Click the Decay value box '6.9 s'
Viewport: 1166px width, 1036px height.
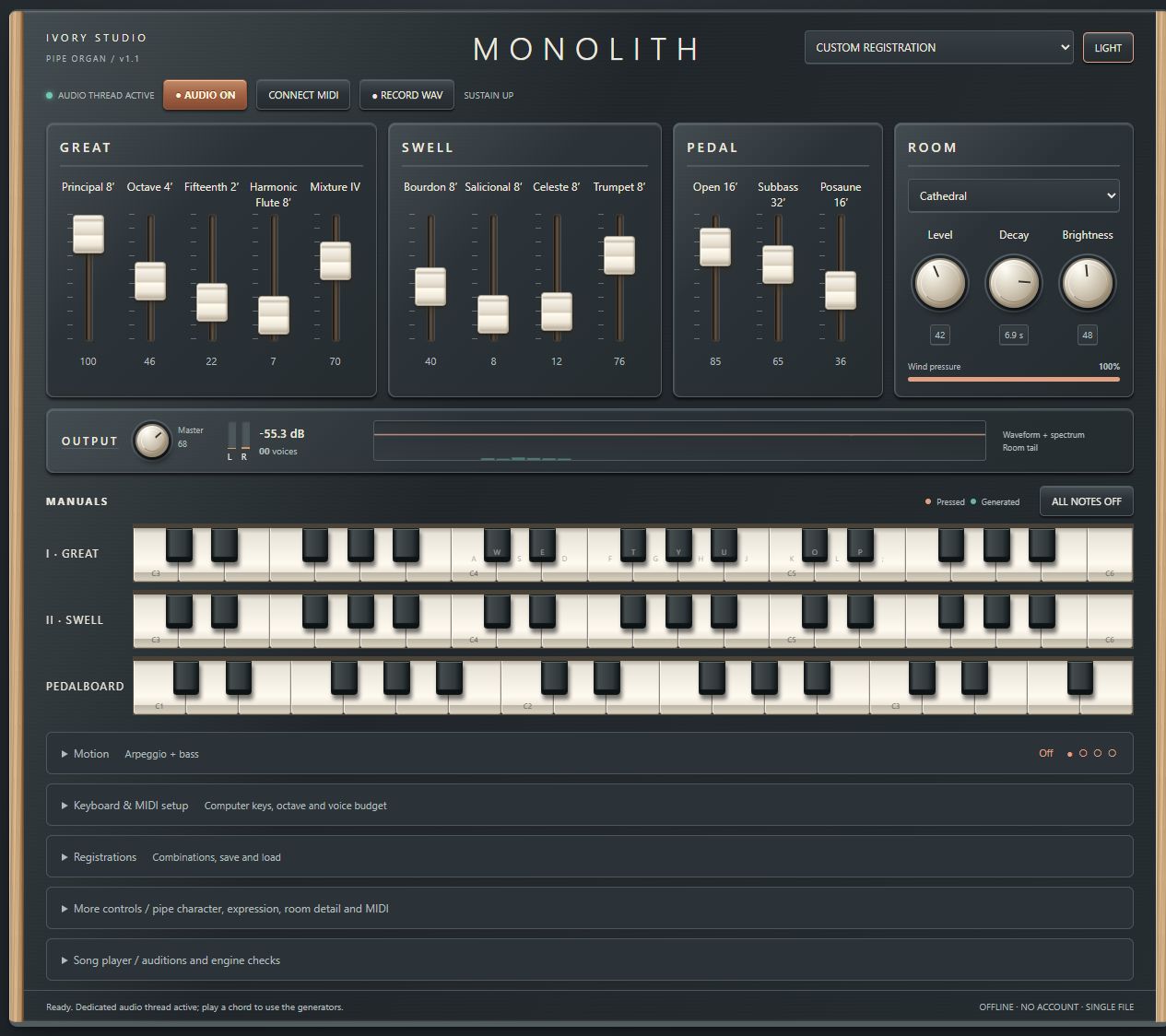tap(1014, 335)
